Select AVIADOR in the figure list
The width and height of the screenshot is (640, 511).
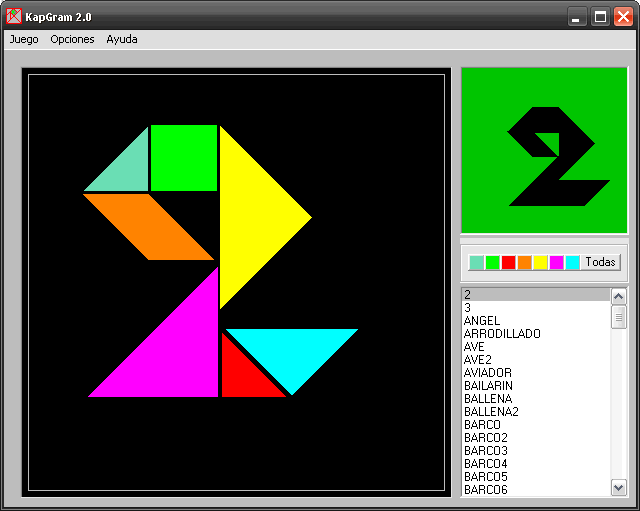pyautogui.click(x=536, y=373)
